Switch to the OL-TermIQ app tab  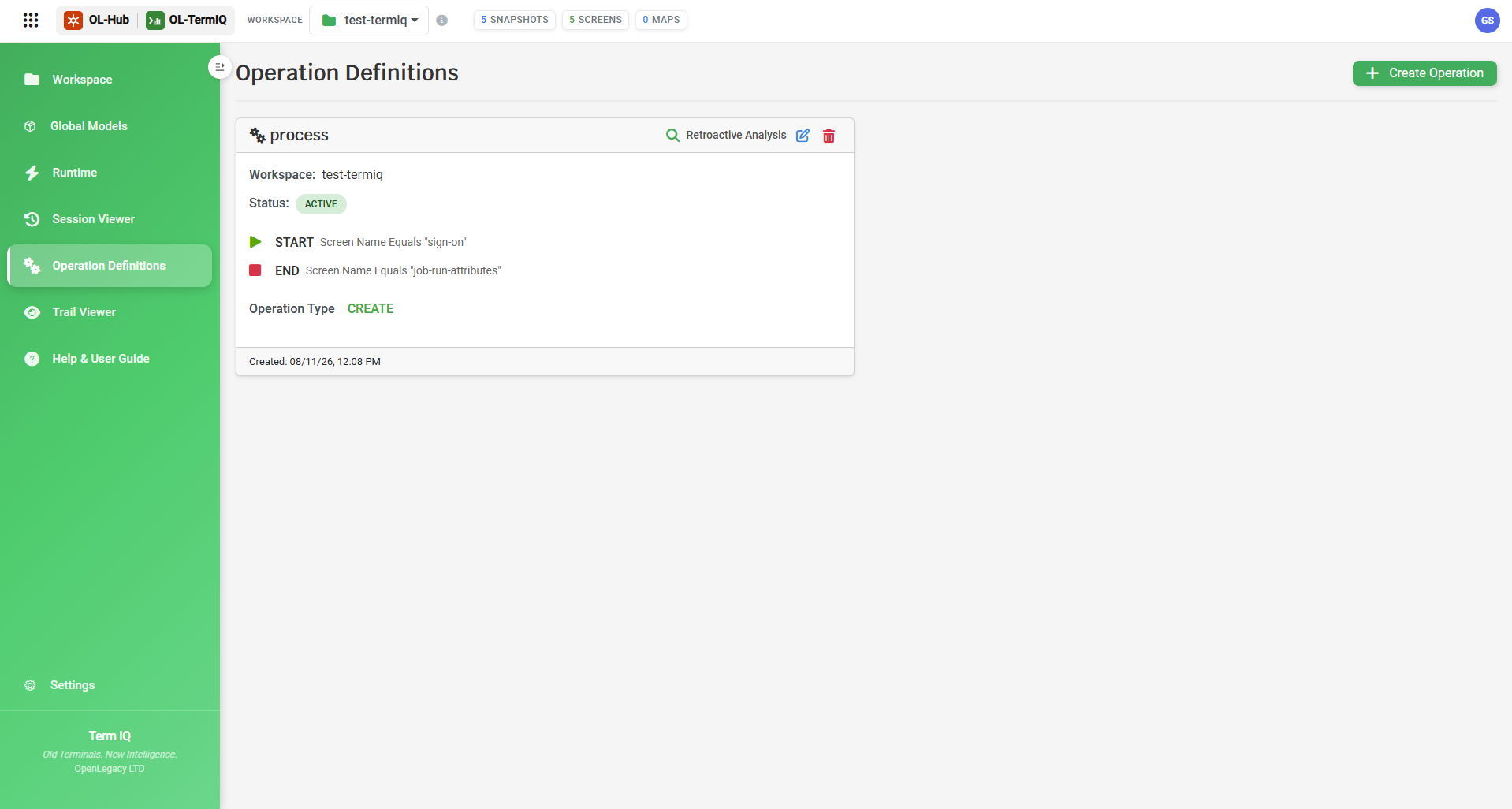tap(187, 21)
